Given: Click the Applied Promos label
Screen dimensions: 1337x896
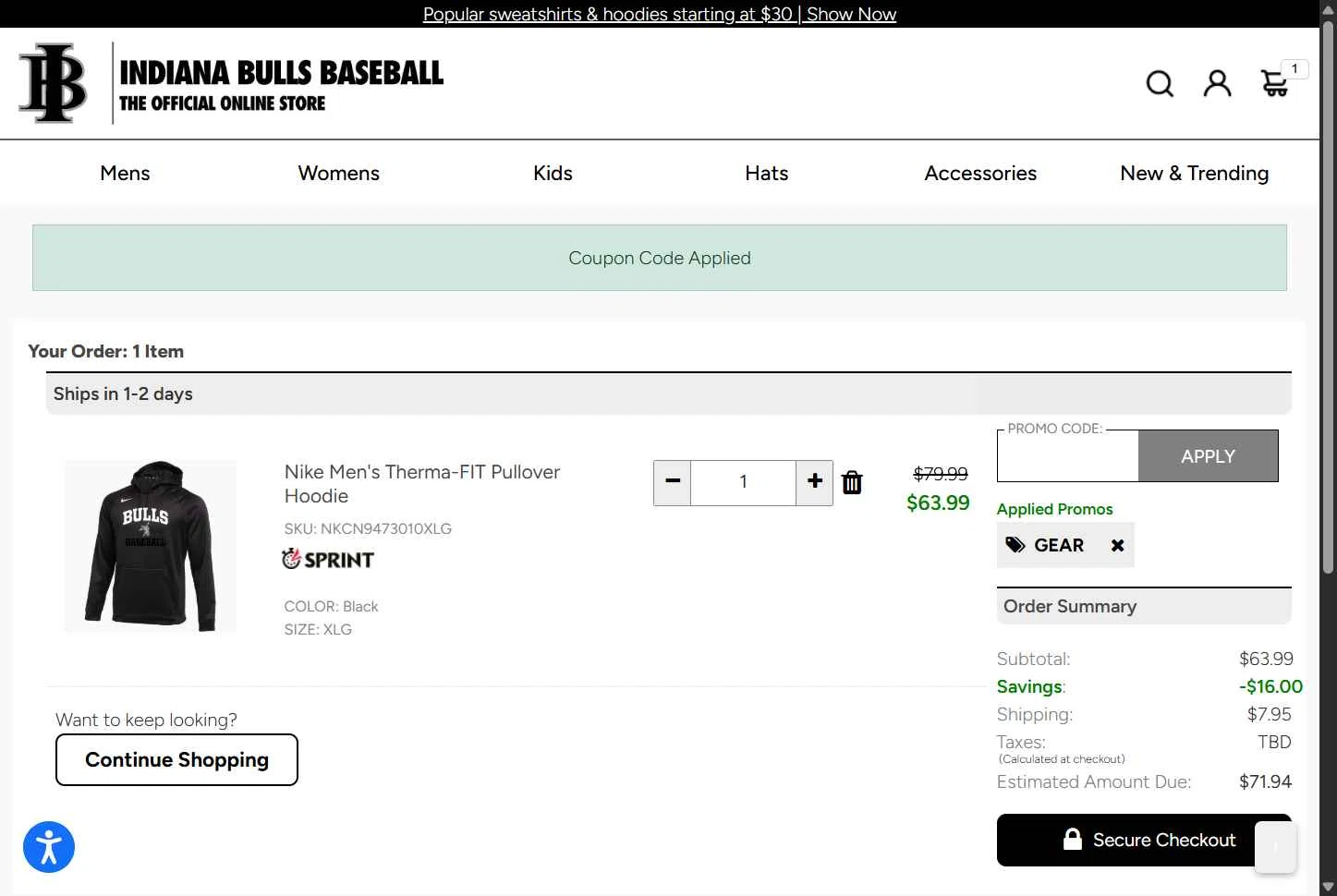Looking at the screenshot, I should click(x=1054, y=509).
